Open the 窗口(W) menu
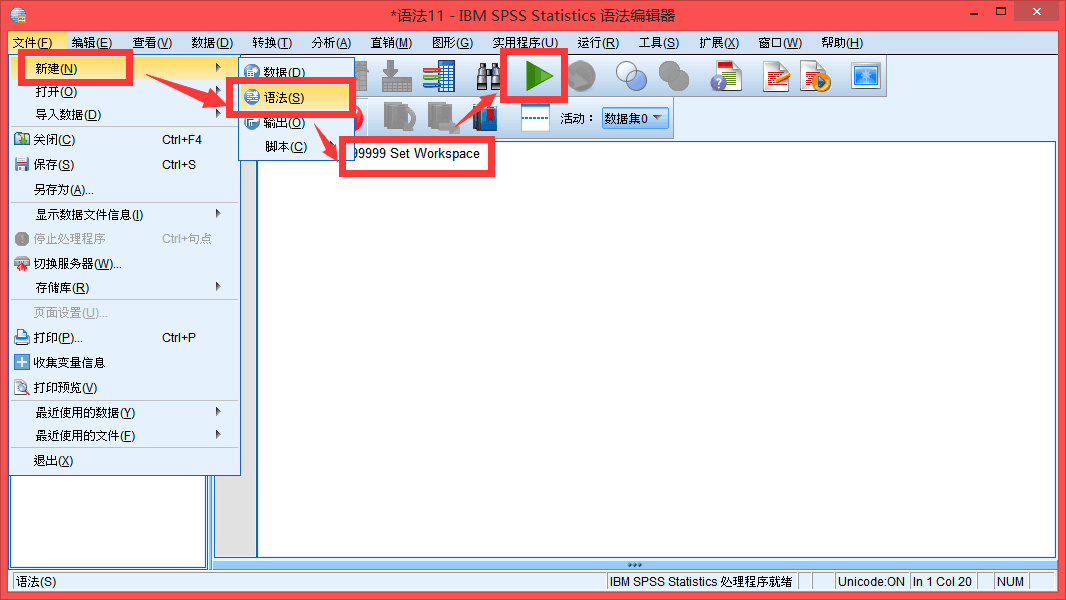The width and height of the screenshot is (1066, 600). coord(780,43)
